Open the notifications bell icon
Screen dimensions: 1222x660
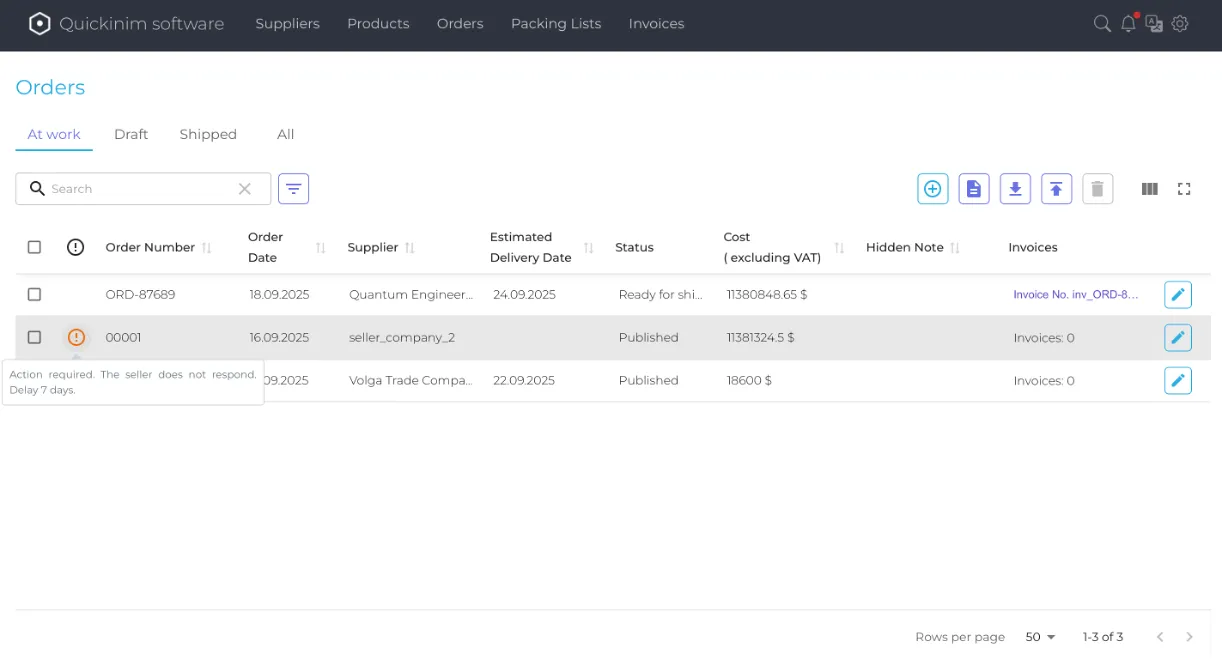1128,24
